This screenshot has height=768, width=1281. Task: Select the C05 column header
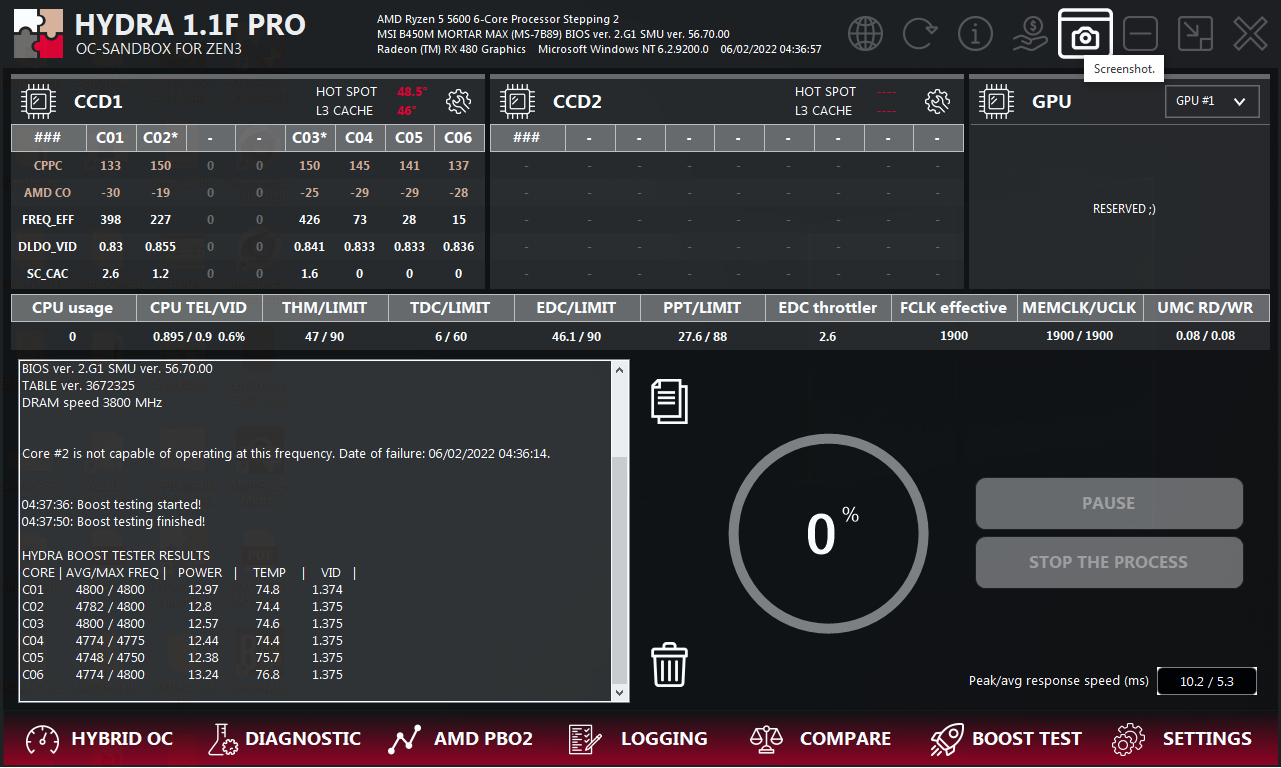pyautogui.click(x=409, y=138)
